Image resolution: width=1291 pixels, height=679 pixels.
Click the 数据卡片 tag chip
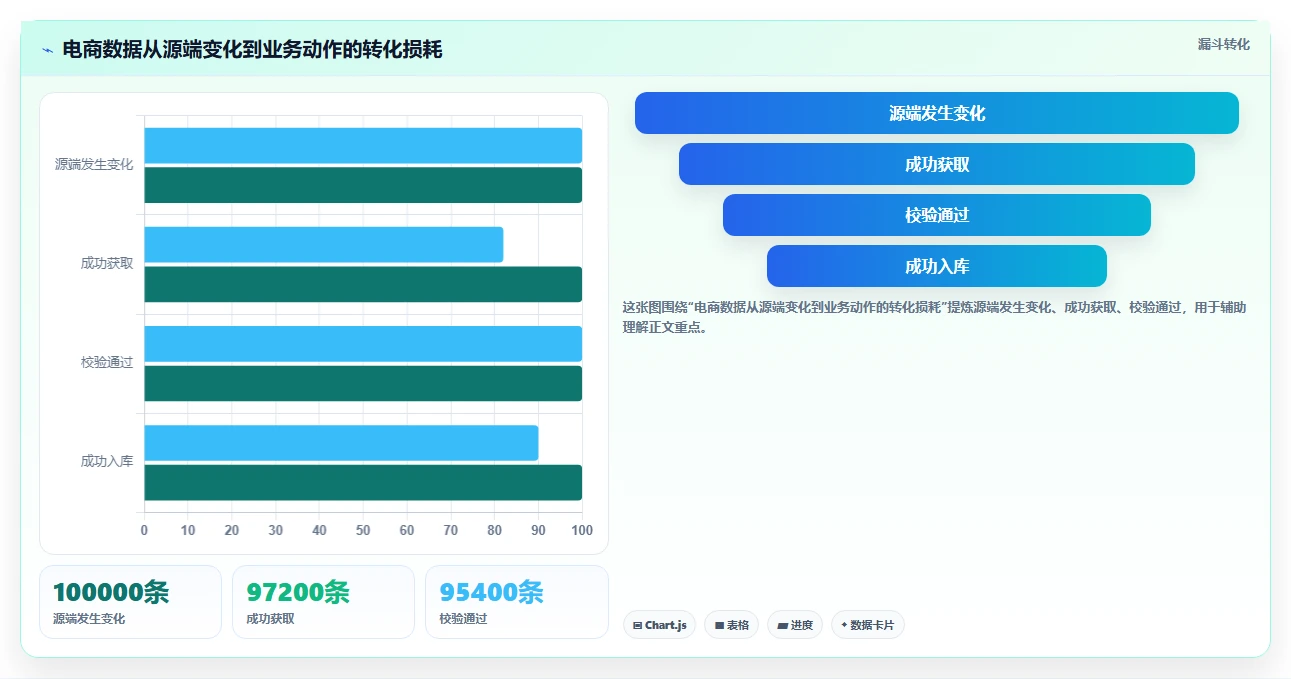(868, 625)
